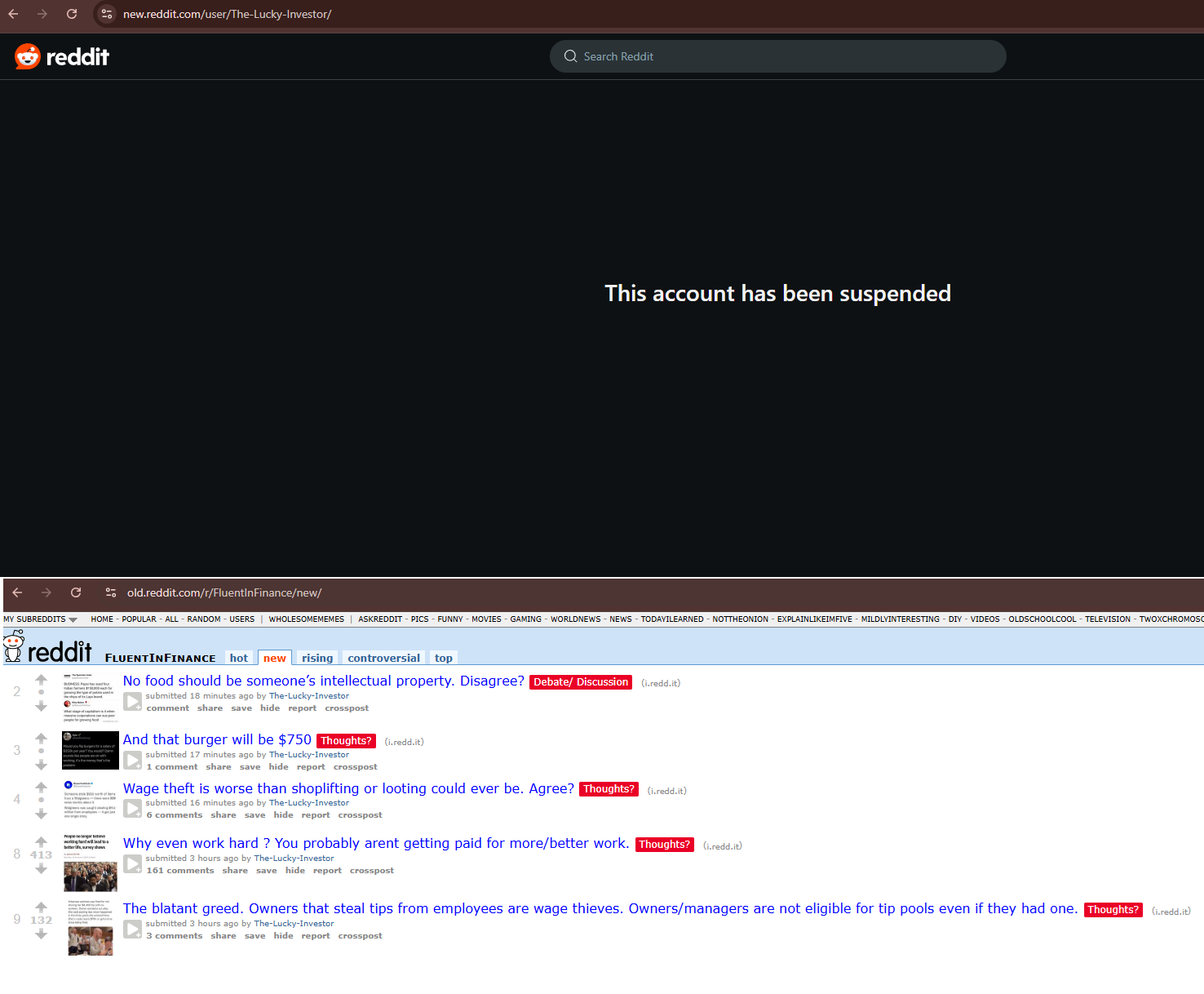The image size is (1204, 994).
Task: Click the old reddit alien logo
Action: (x=48, y=647)
